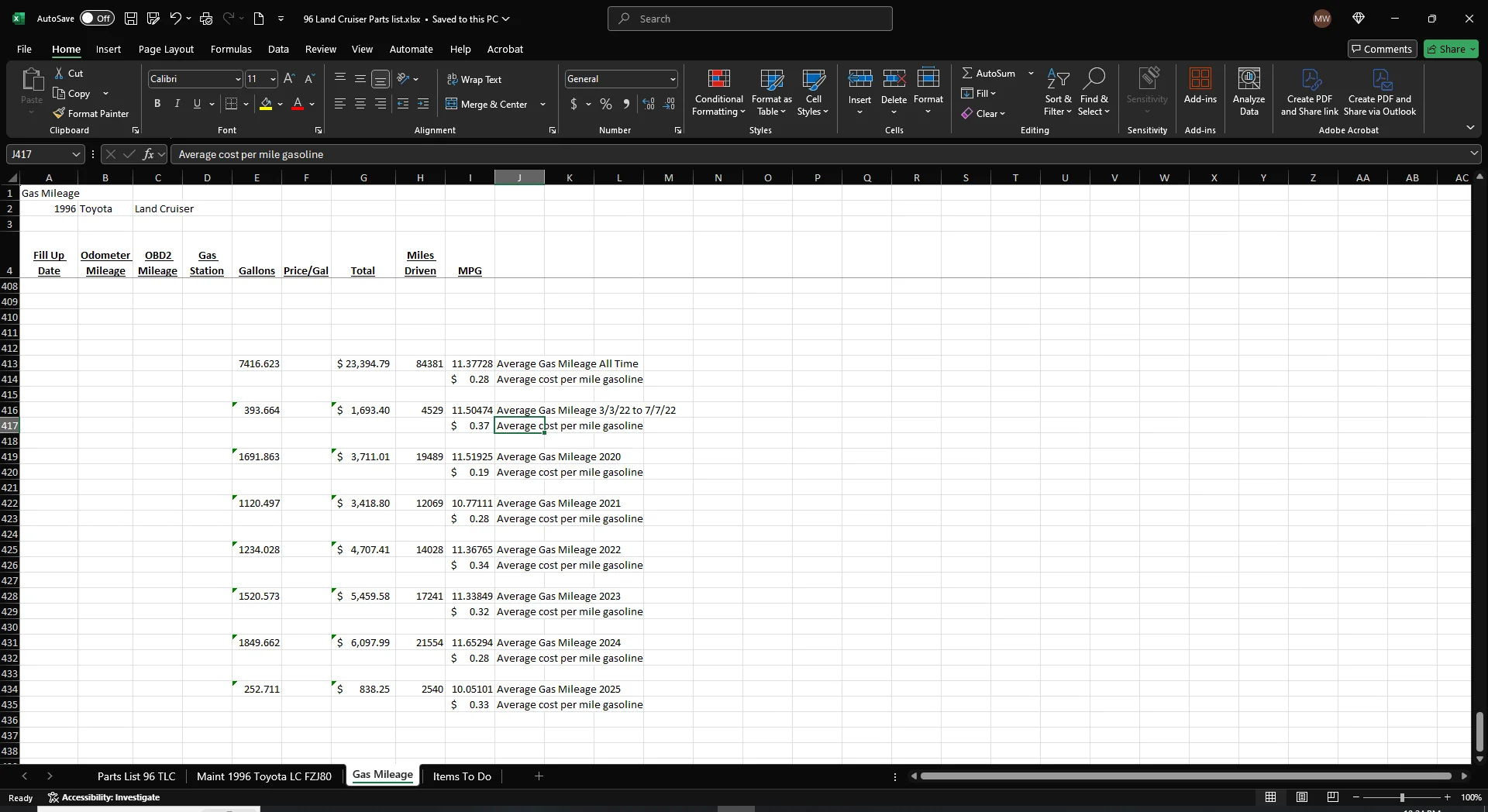The width and height of the screenshot is (1488, 812).
Task: Open the Formulas ribbon tab
Action: point(231,49)
